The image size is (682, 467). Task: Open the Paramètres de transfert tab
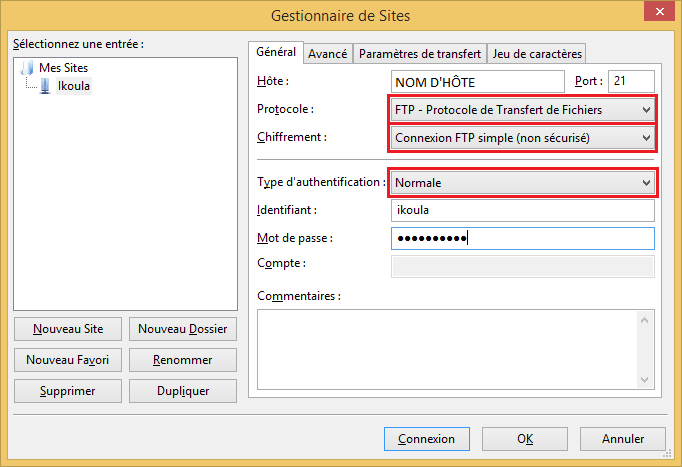420,54
